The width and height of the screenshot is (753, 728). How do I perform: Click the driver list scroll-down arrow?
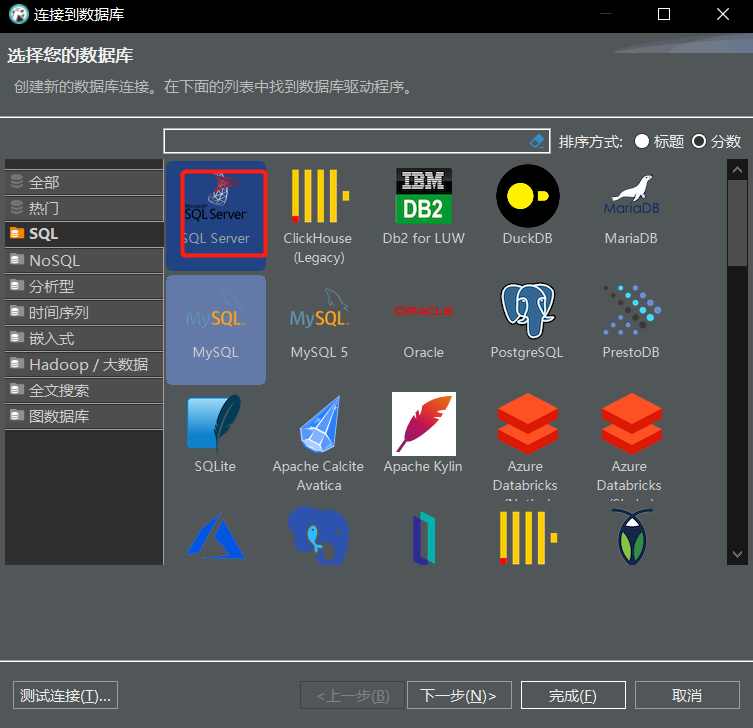tap(737, 554)
